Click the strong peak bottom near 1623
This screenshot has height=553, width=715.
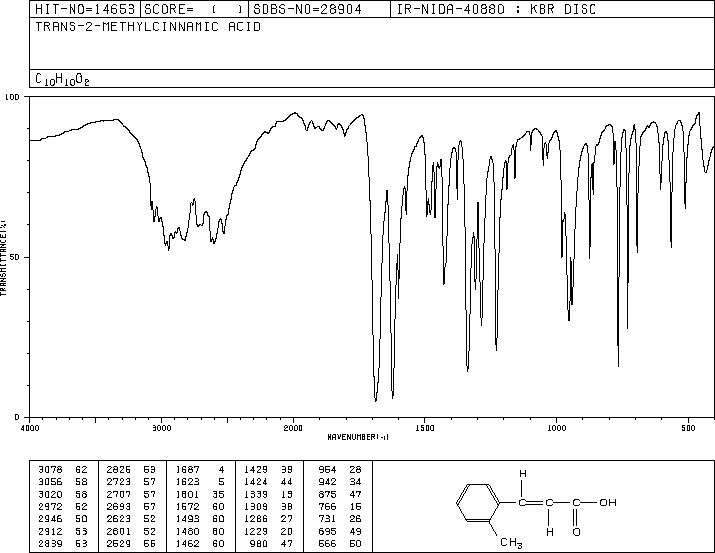(393, 398)
